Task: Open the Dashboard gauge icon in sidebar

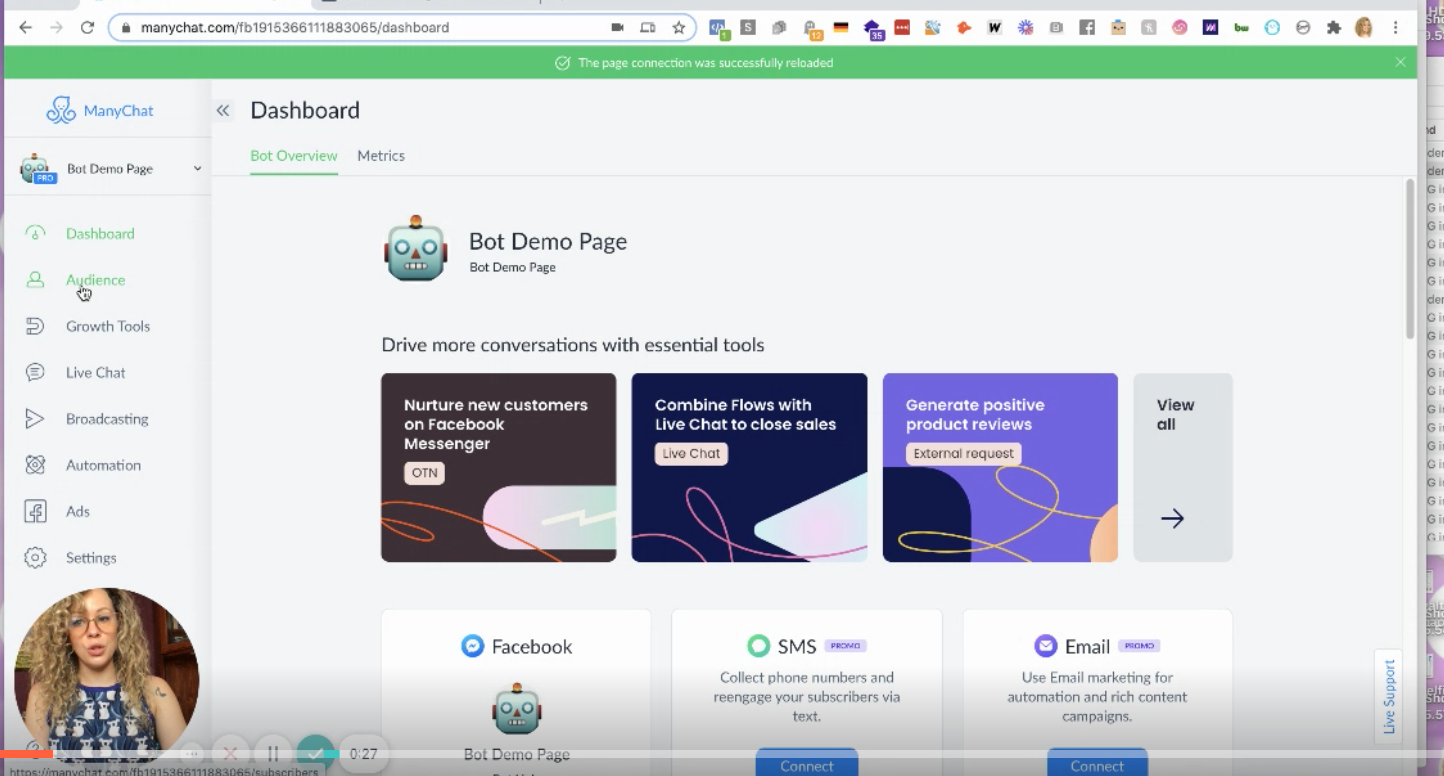Action: tap(35, 234)
